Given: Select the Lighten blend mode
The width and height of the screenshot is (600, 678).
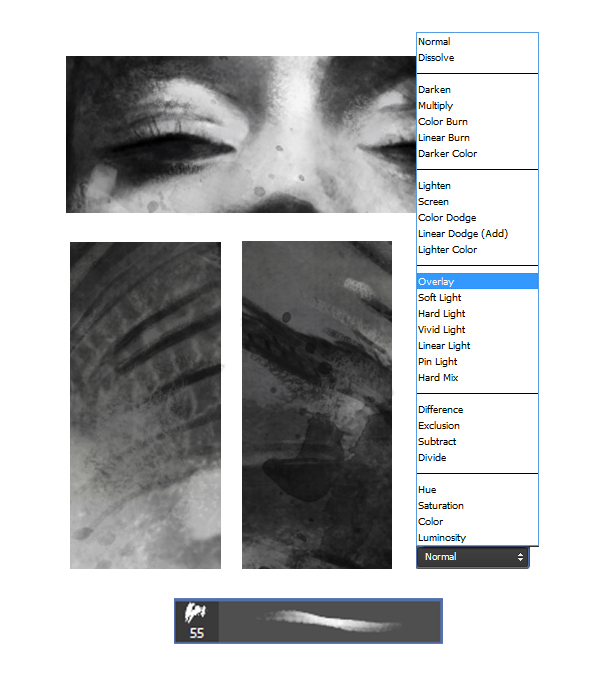Looking at the screenshot, I should 477,186.
